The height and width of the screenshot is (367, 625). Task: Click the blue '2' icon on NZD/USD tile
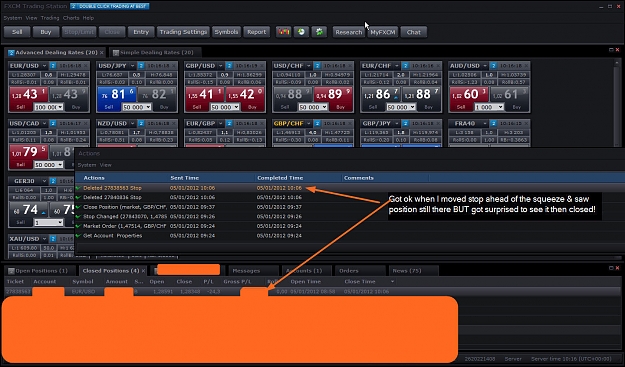click(141, 124)
